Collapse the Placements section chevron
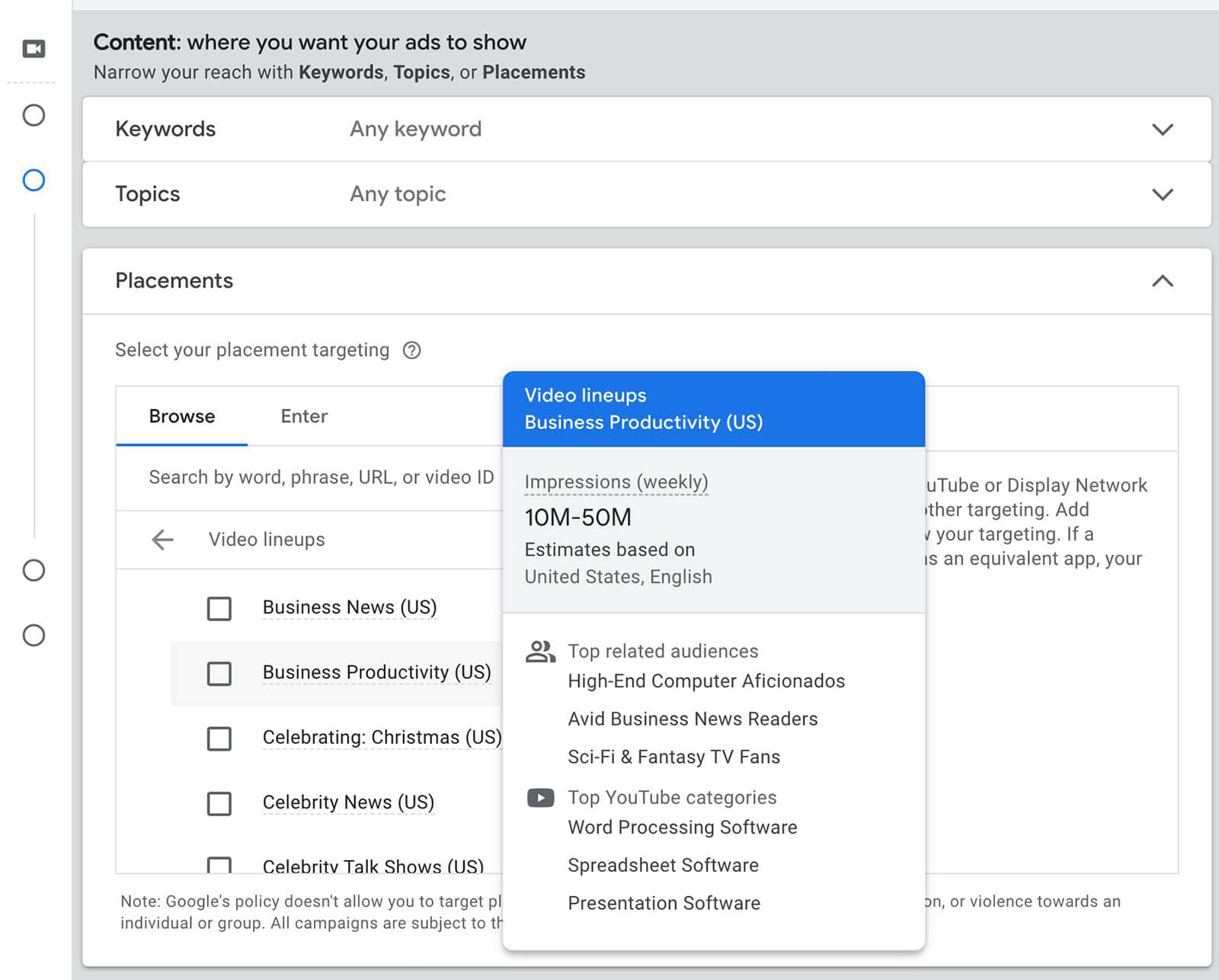This screenshot has height=980, width=1219. point(1162,281)
